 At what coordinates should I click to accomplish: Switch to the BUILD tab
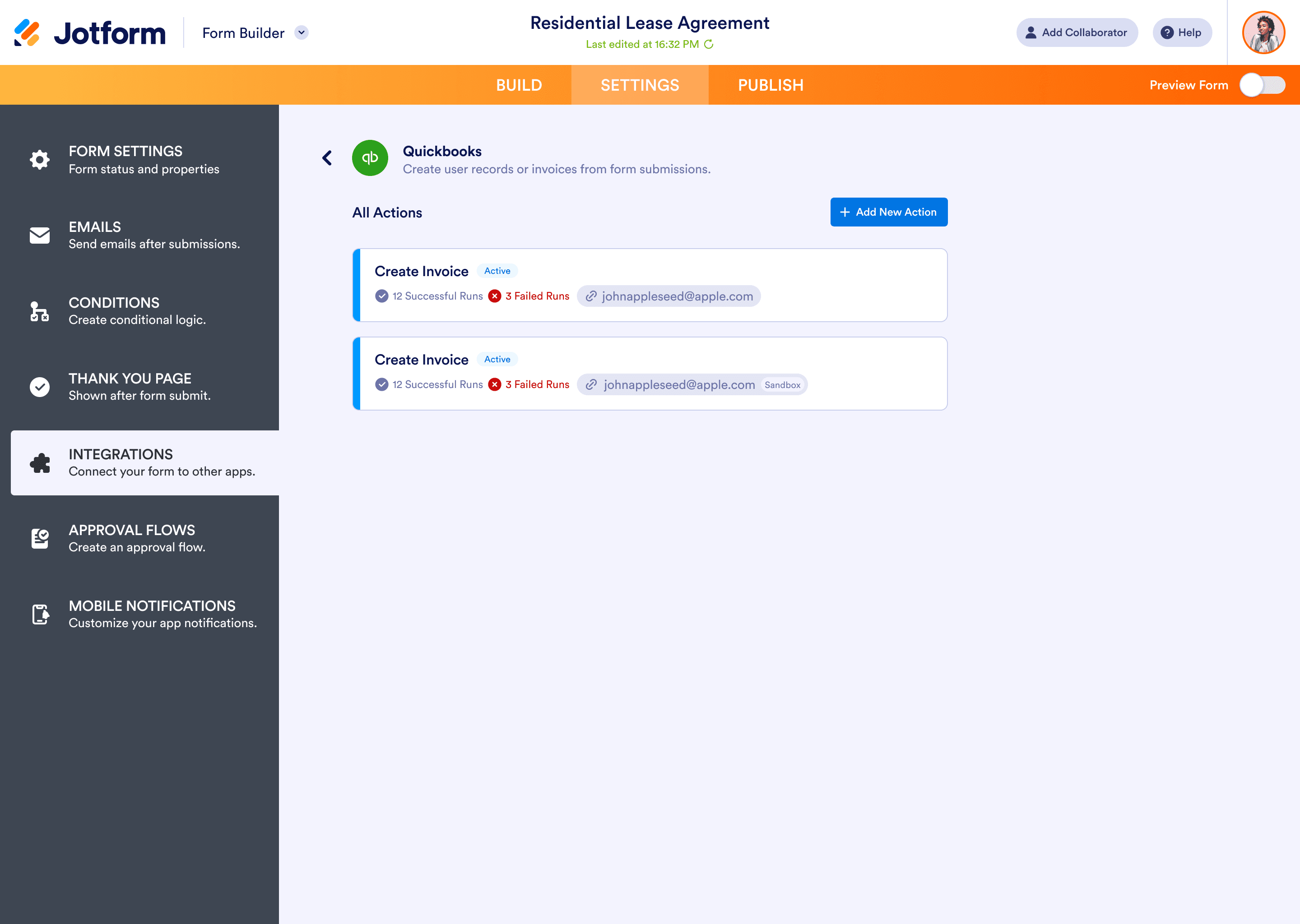pyautogui.click(x=519, y=85)
